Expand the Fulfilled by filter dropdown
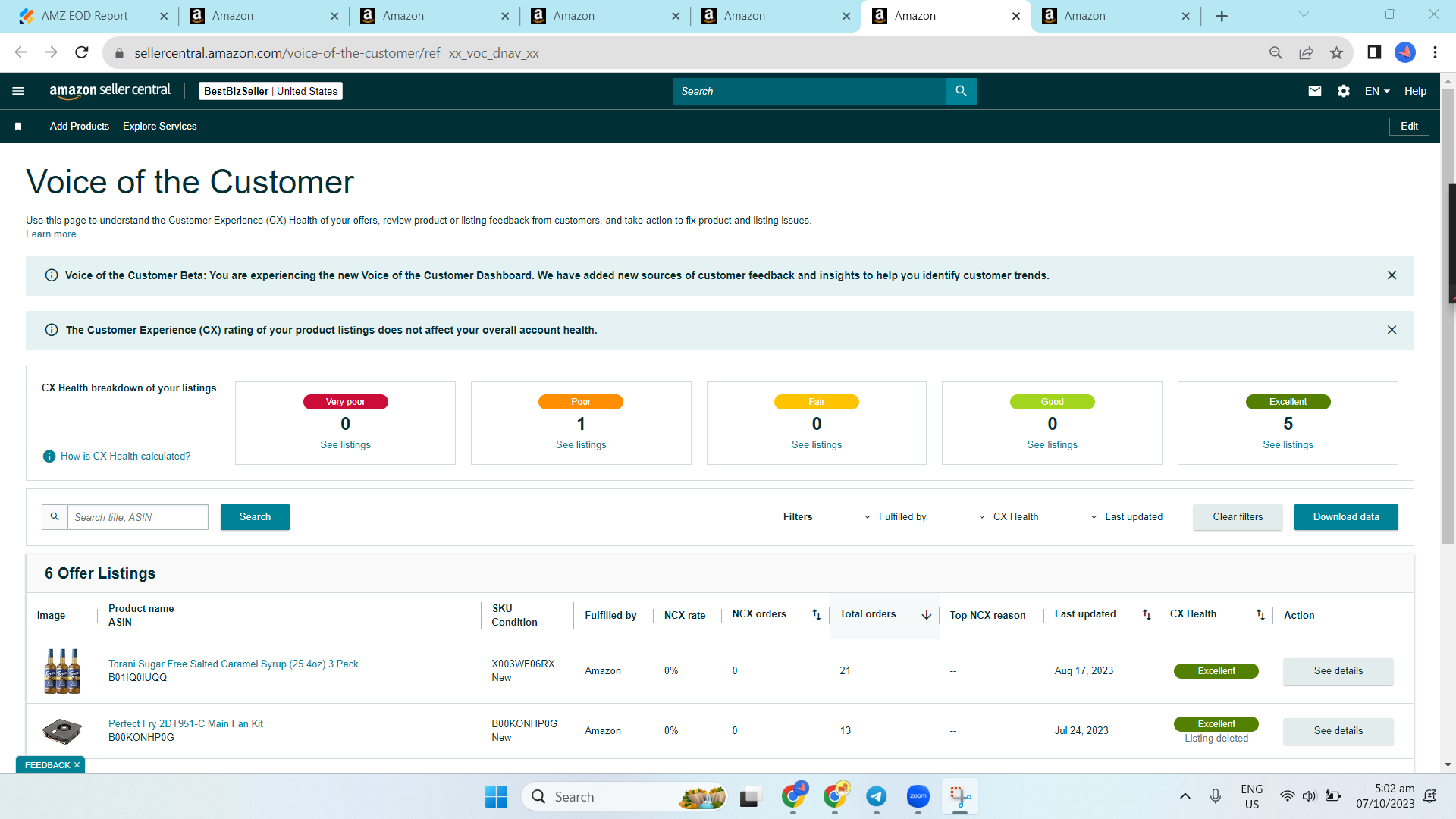This screenshot has height=819, width=1456. point(896,517)
